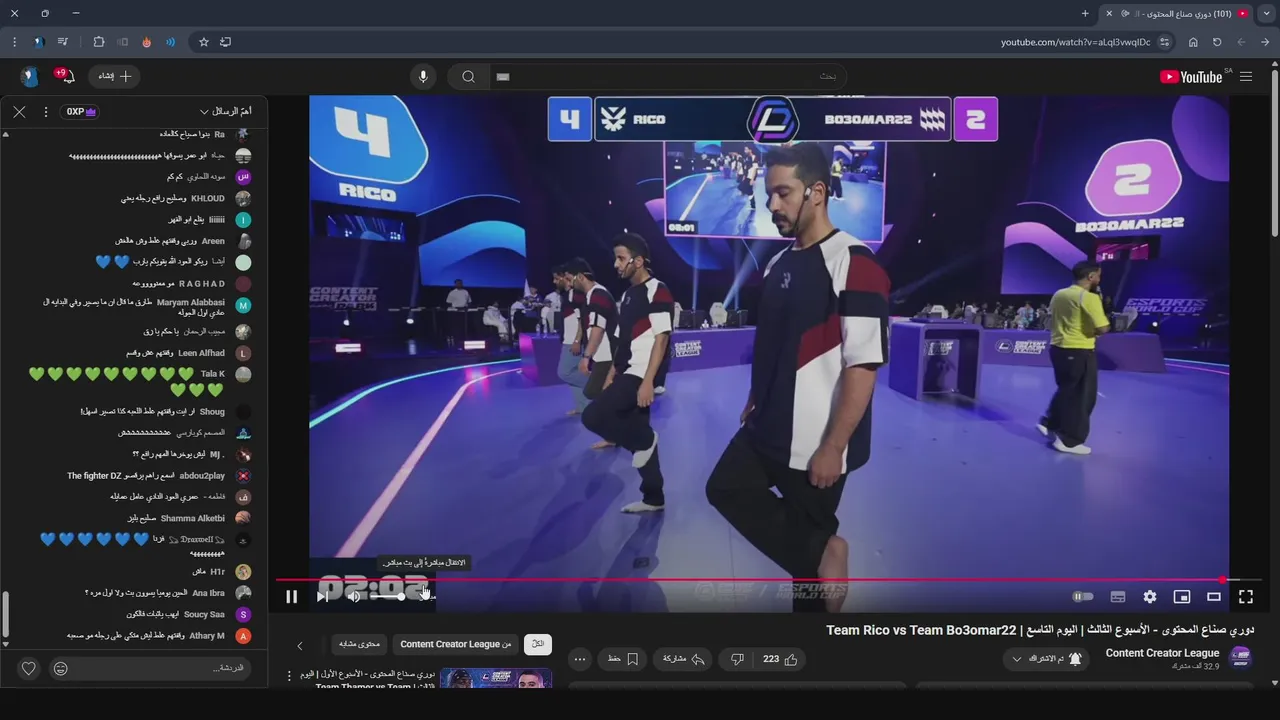Click the flame extension icon
This screenshot has height=720, width=1280.
(x=147, y=42)
